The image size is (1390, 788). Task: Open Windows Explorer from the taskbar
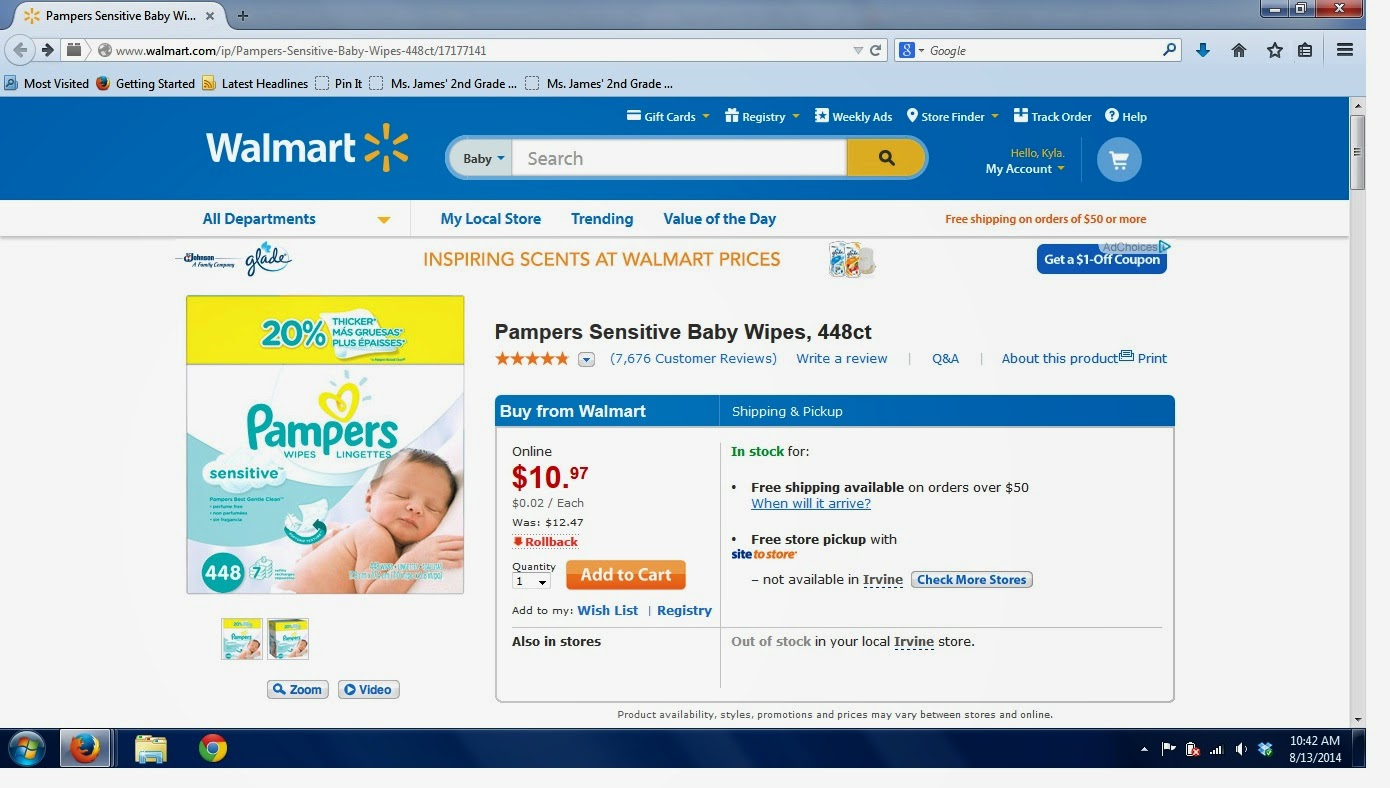click(x=151, y=748)
